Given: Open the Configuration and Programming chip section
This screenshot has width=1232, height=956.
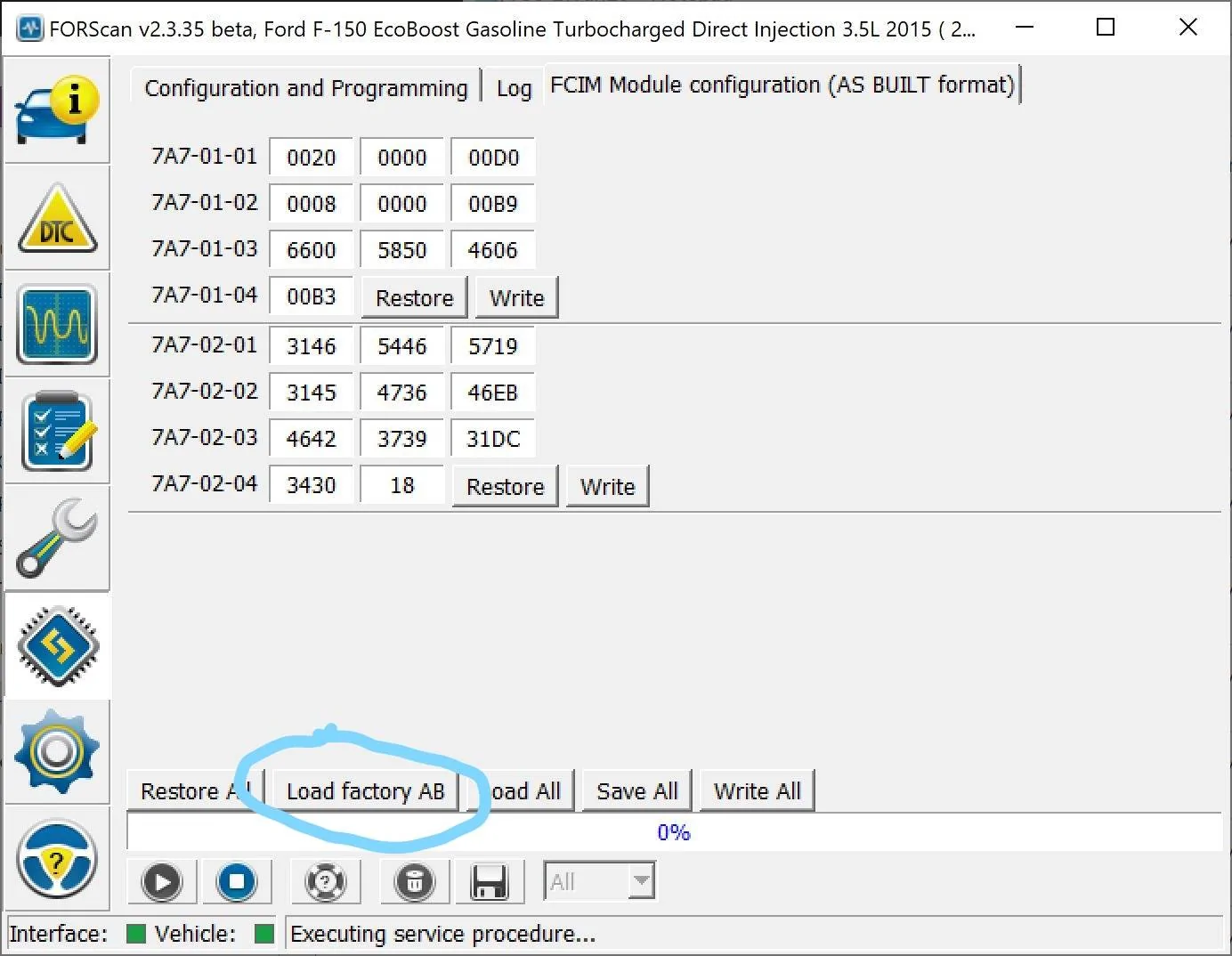Looking at the screenshot, I should point(58,645).
